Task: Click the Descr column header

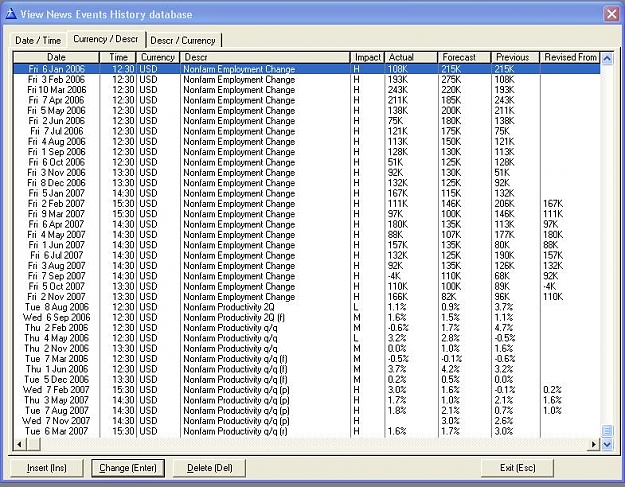Action: tap(265, 57)
